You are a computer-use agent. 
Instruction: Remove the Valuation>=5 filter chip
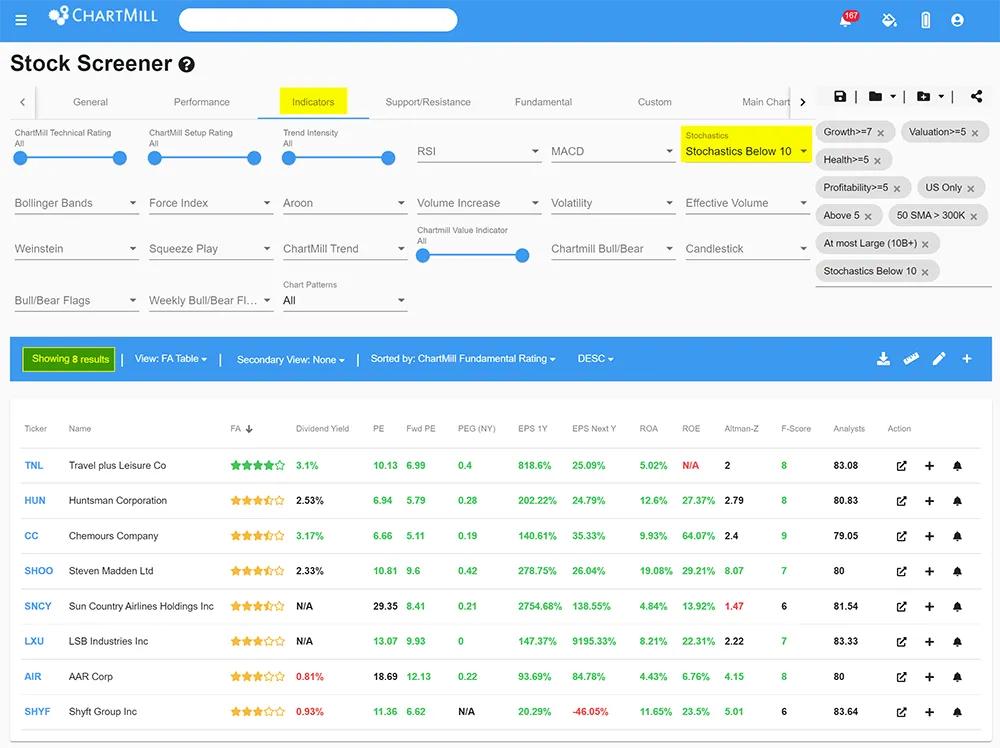tap(974, 133)
